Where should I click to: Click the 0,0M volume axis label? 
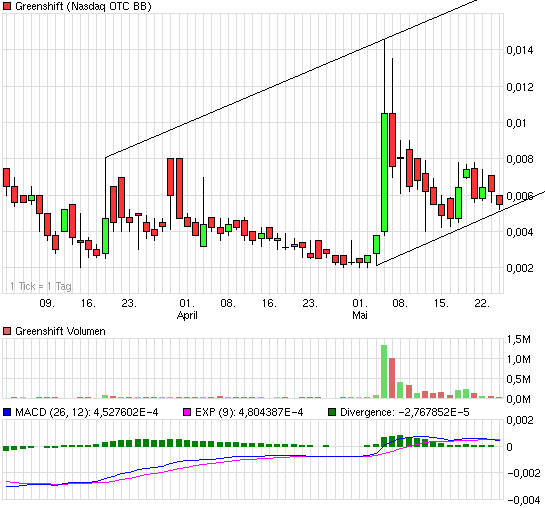(x=519, y=399)
